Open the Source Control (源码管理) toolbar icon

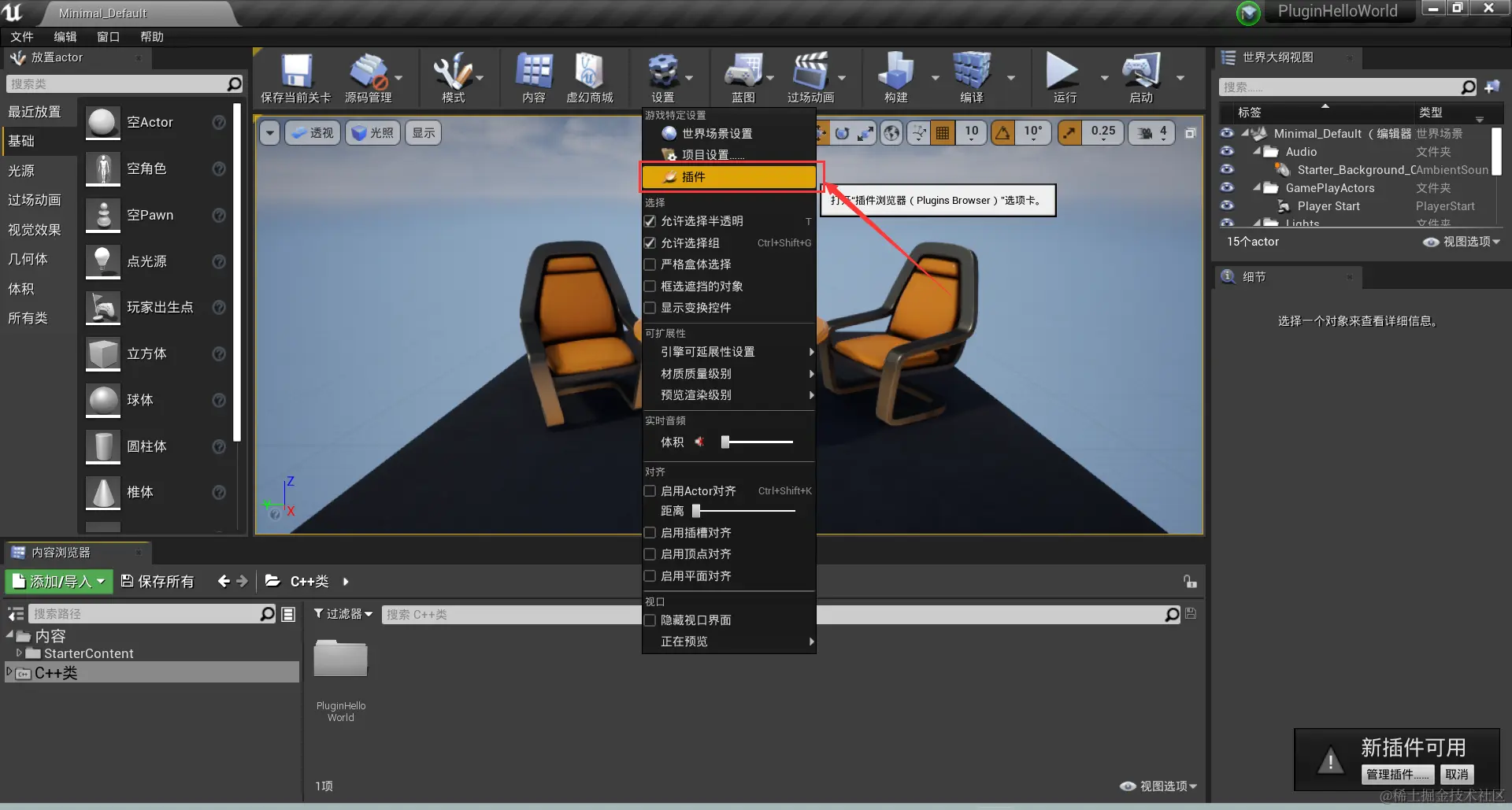tap(368, 71)
